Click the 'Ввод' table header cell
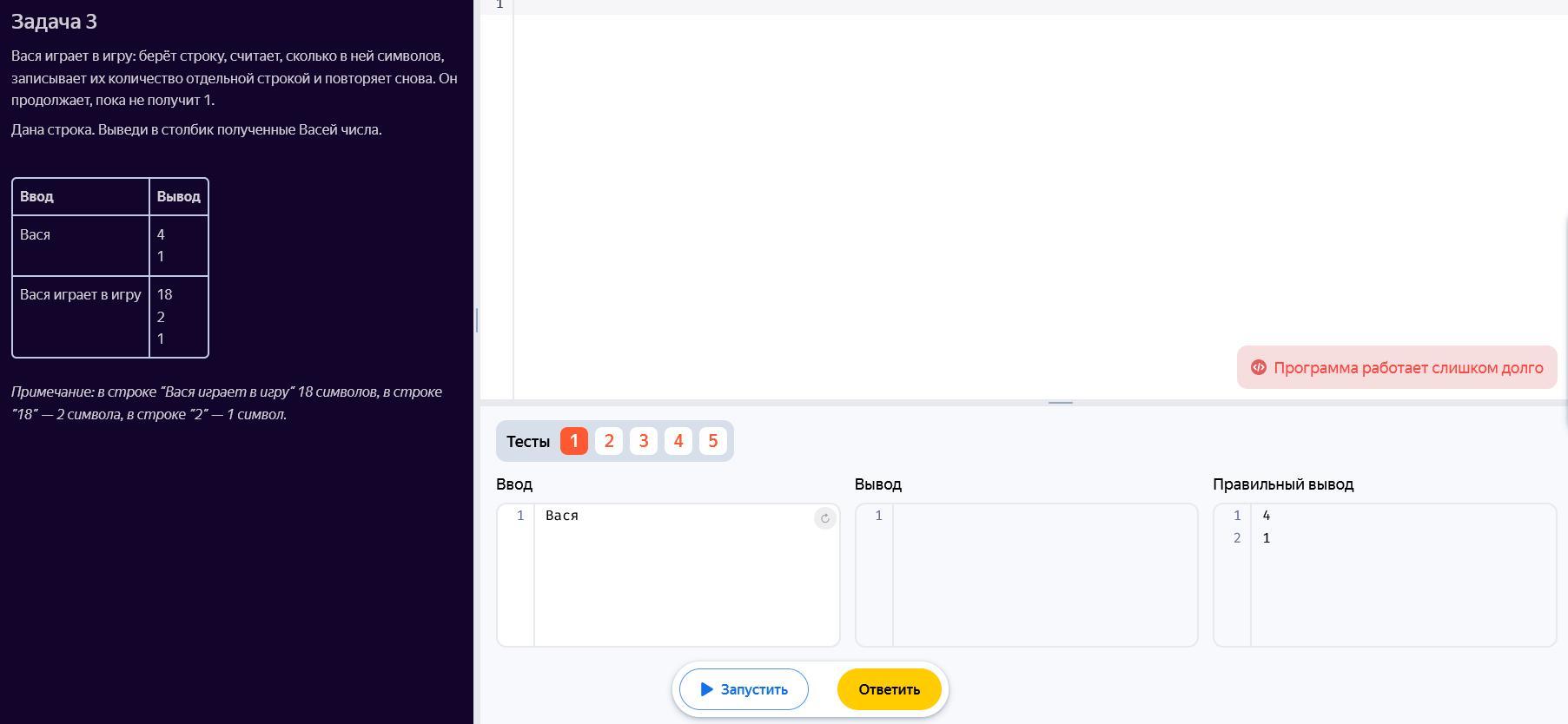1568x724 pixels. coord(81,197)
